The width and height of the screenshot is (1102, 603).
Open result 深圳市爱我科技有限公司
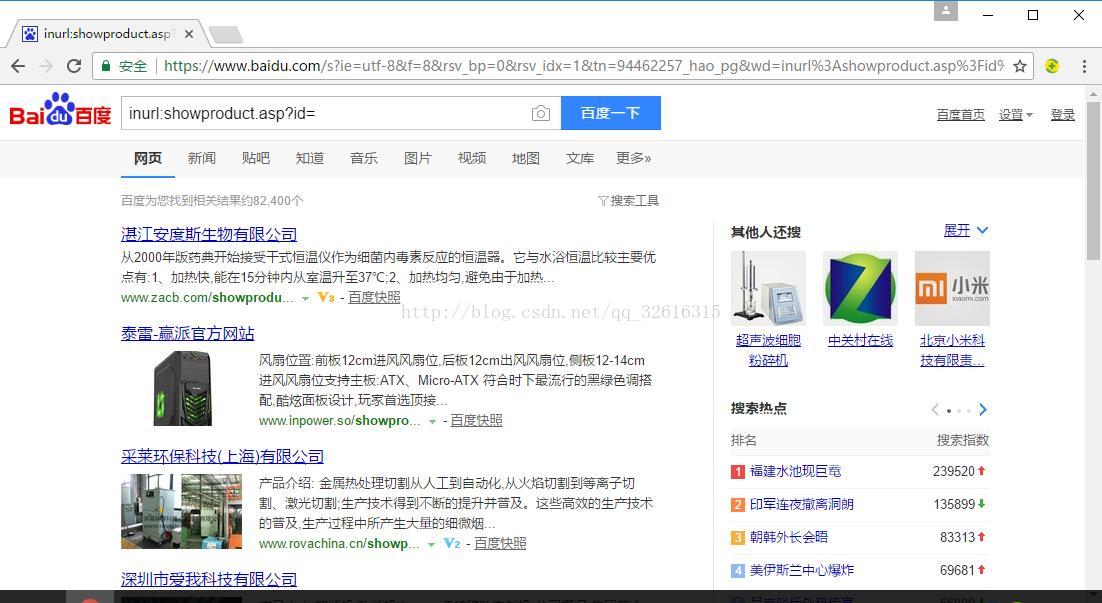point(209,579)
